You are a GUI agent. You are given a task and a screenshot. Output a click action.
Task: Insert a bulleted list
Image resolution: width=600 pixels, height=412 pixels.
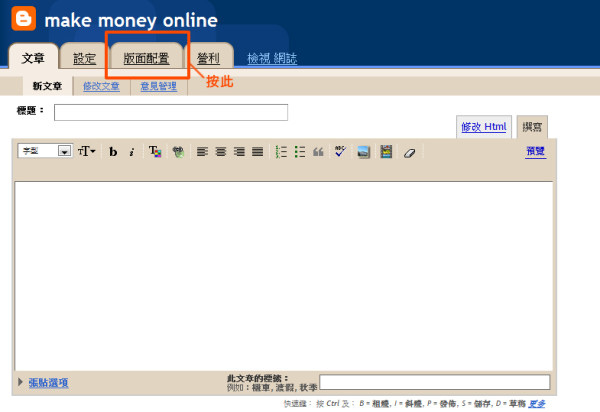(x=300, y=152)
